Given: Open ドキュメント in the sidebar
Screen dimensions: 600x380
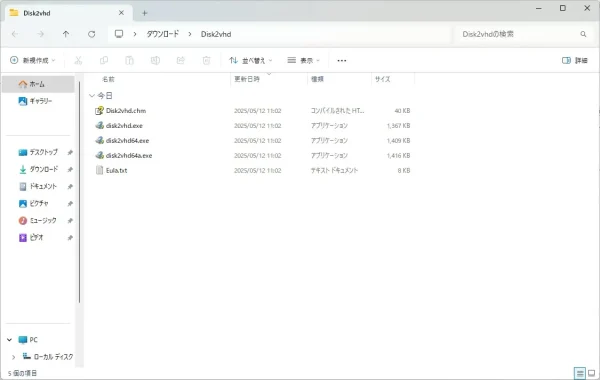Looking at the screenshot, I should click(38, 186).
